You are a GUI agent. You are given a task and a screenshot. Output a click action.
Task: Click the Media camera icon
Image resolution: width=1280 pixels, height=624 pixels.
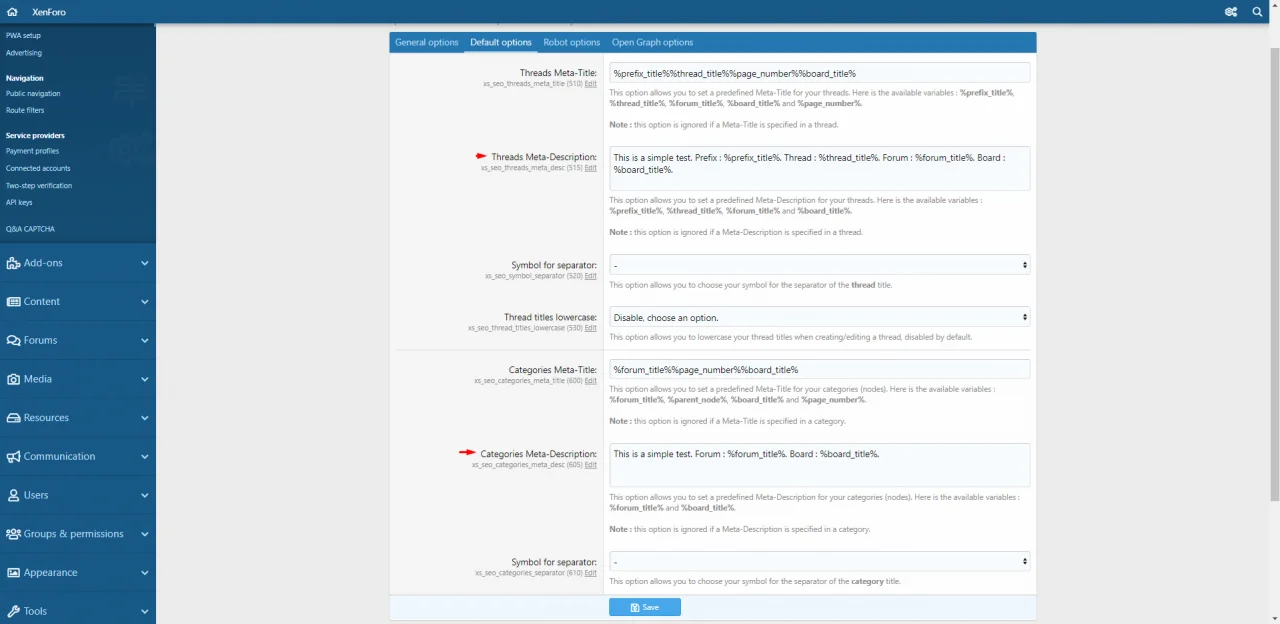point(13,379)
